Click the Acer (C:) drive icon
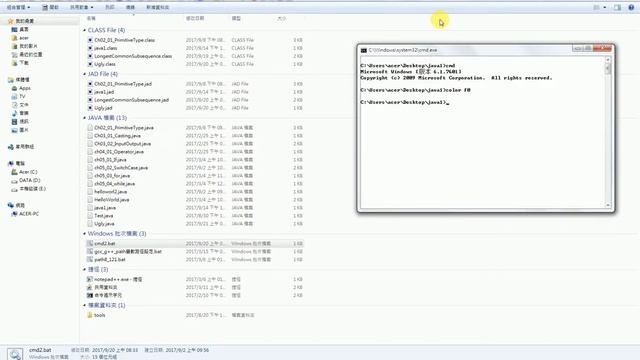640x360 pixels. click(x=15, y=172)
